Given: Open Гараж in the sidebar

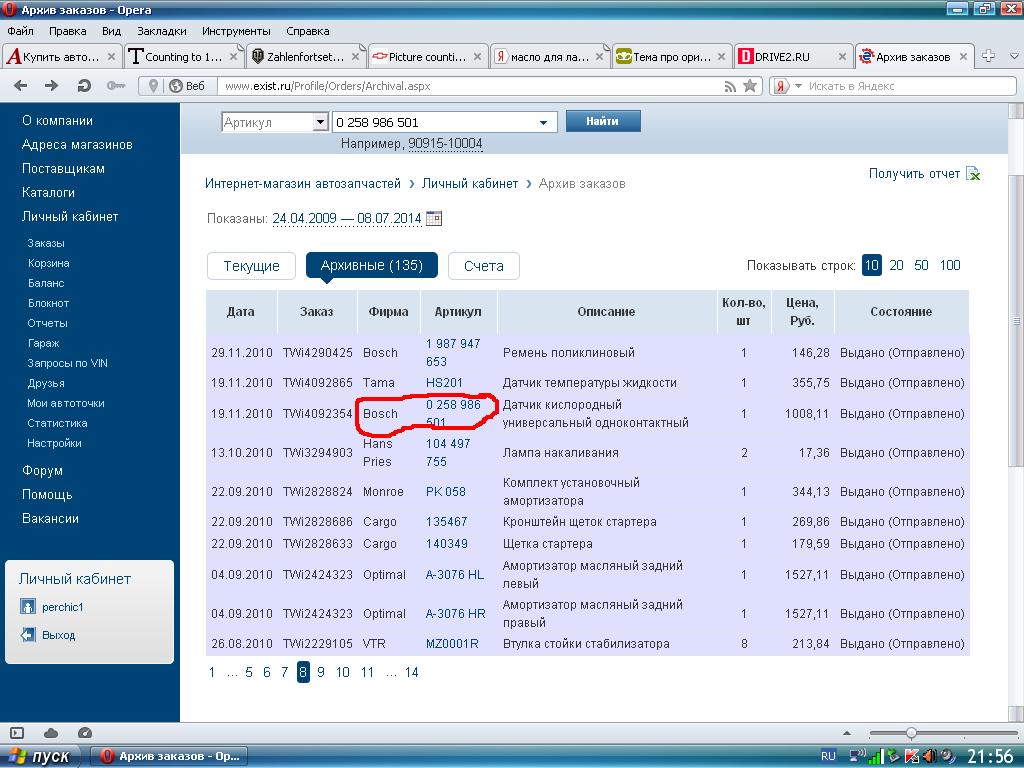Looking at the screenshot, I should (x=43, y=343).
